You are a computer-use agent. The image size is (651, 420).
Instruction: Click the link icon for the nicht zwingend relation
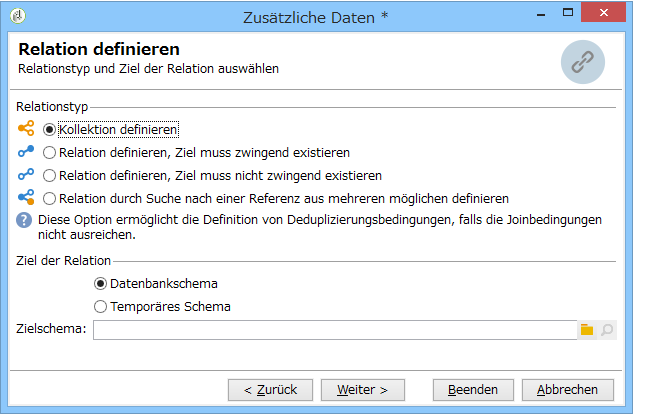(x=26, y=174)
